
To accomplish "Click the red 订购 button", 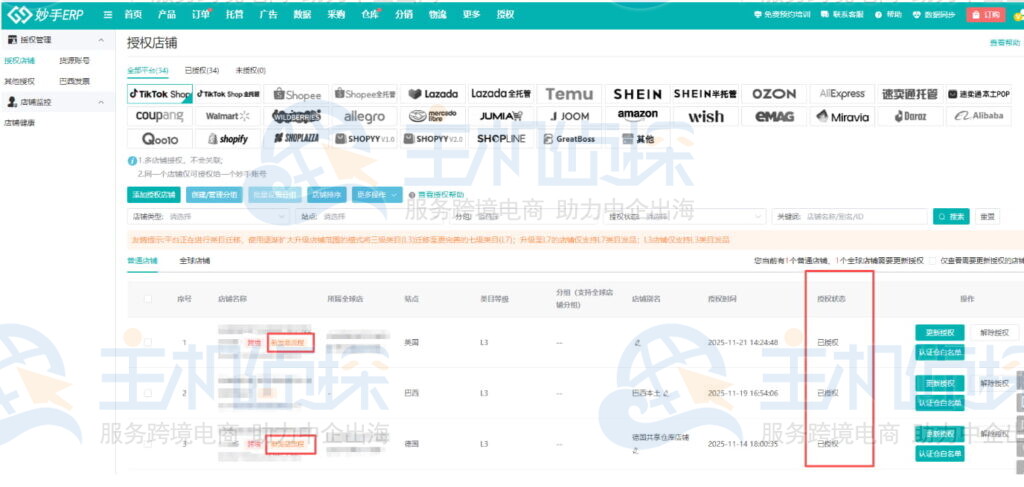I will 985,14.
